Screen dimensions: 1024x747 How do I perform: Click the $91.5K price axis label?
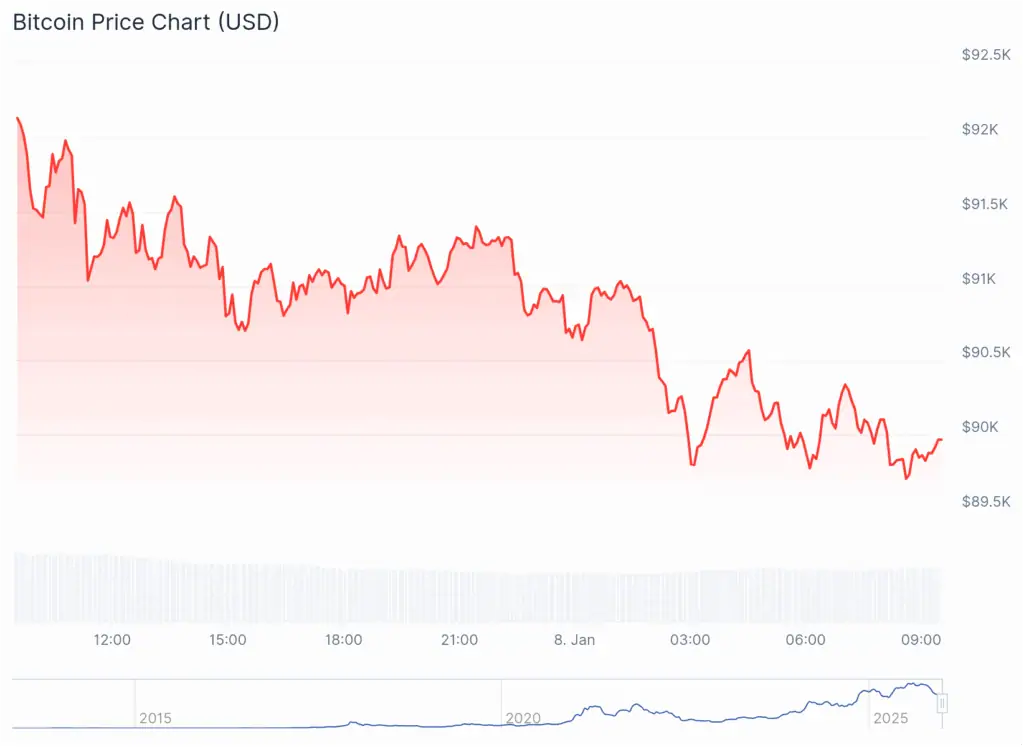tap(986, 204)
